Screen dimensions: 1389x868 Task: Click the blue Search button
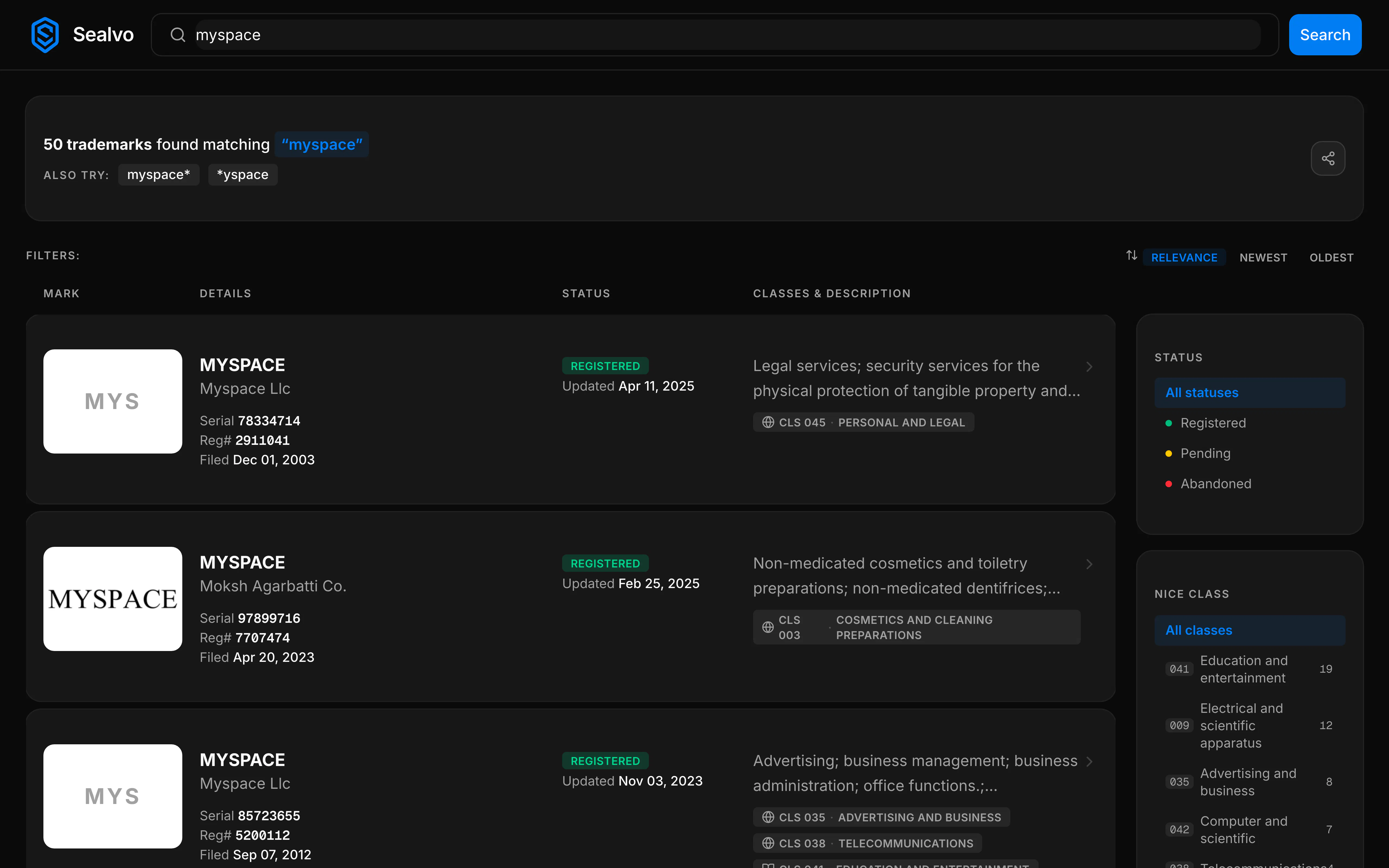[x=1325, y=35]
